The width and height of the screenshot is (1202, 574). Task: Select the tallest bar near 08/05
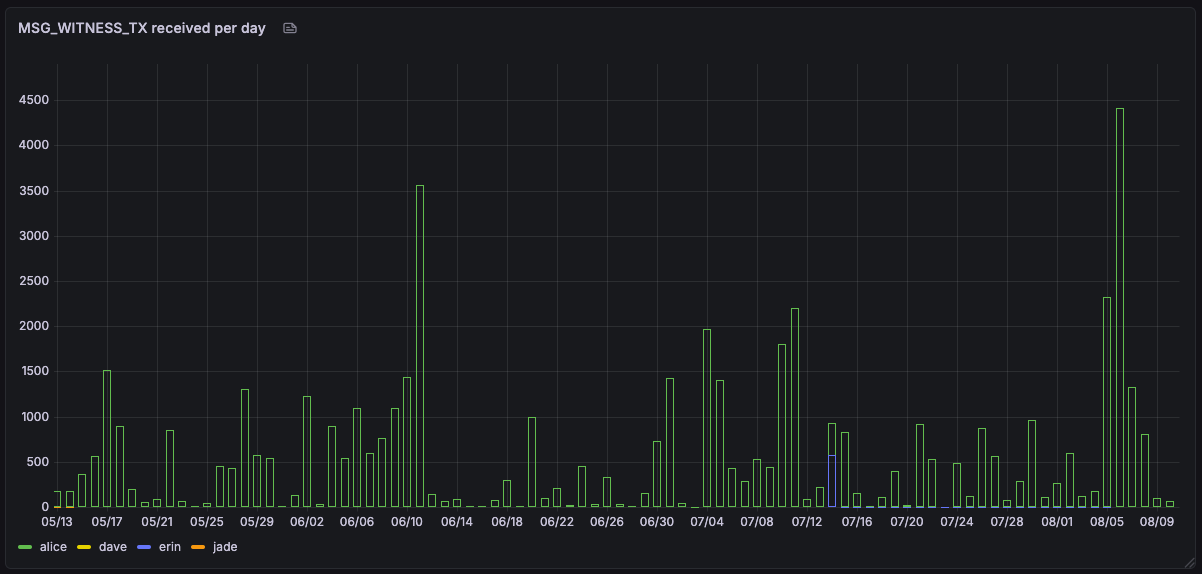coord(1120,307)
